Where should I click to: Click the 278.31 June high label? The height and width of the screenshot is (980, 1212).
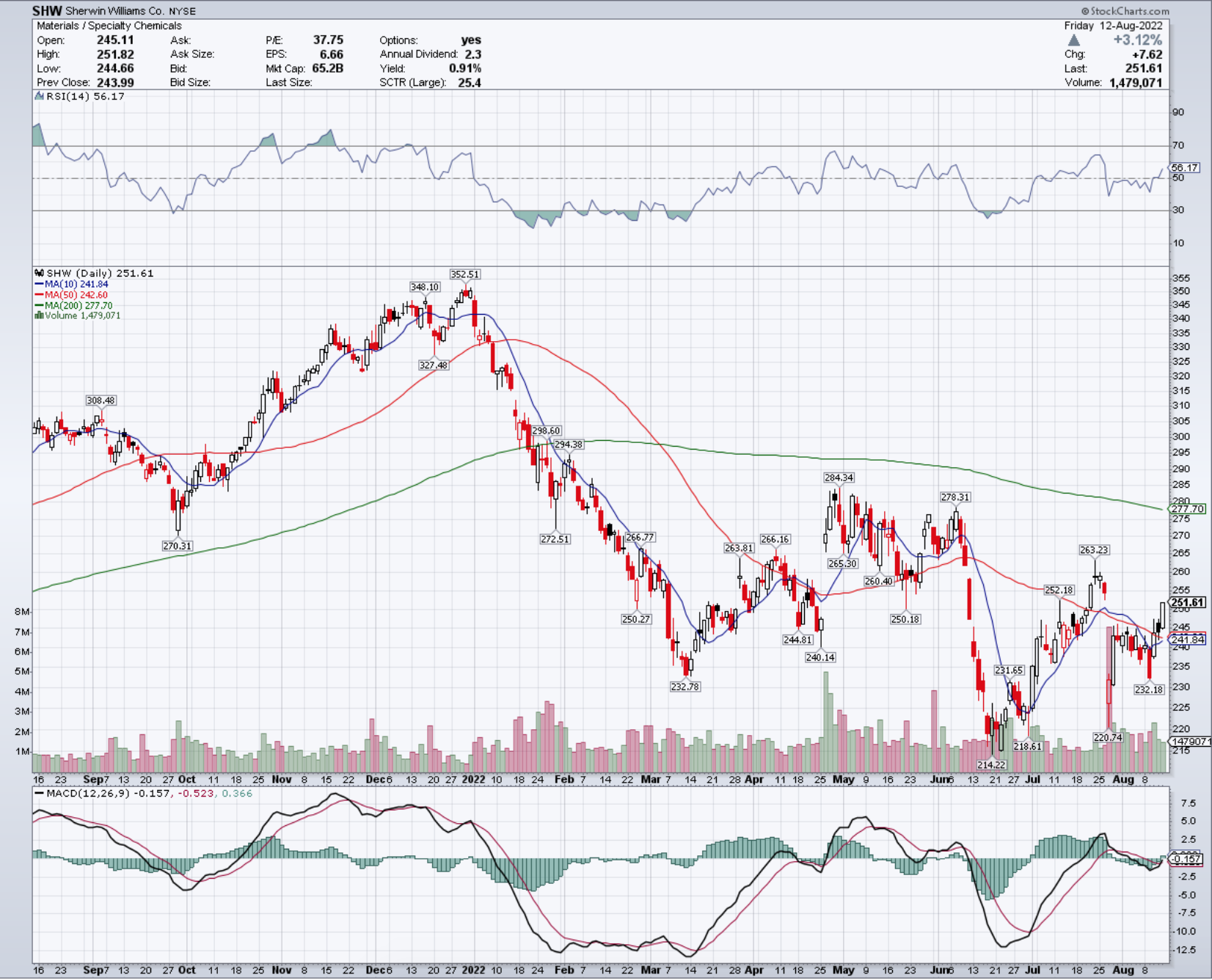point(955,497)
